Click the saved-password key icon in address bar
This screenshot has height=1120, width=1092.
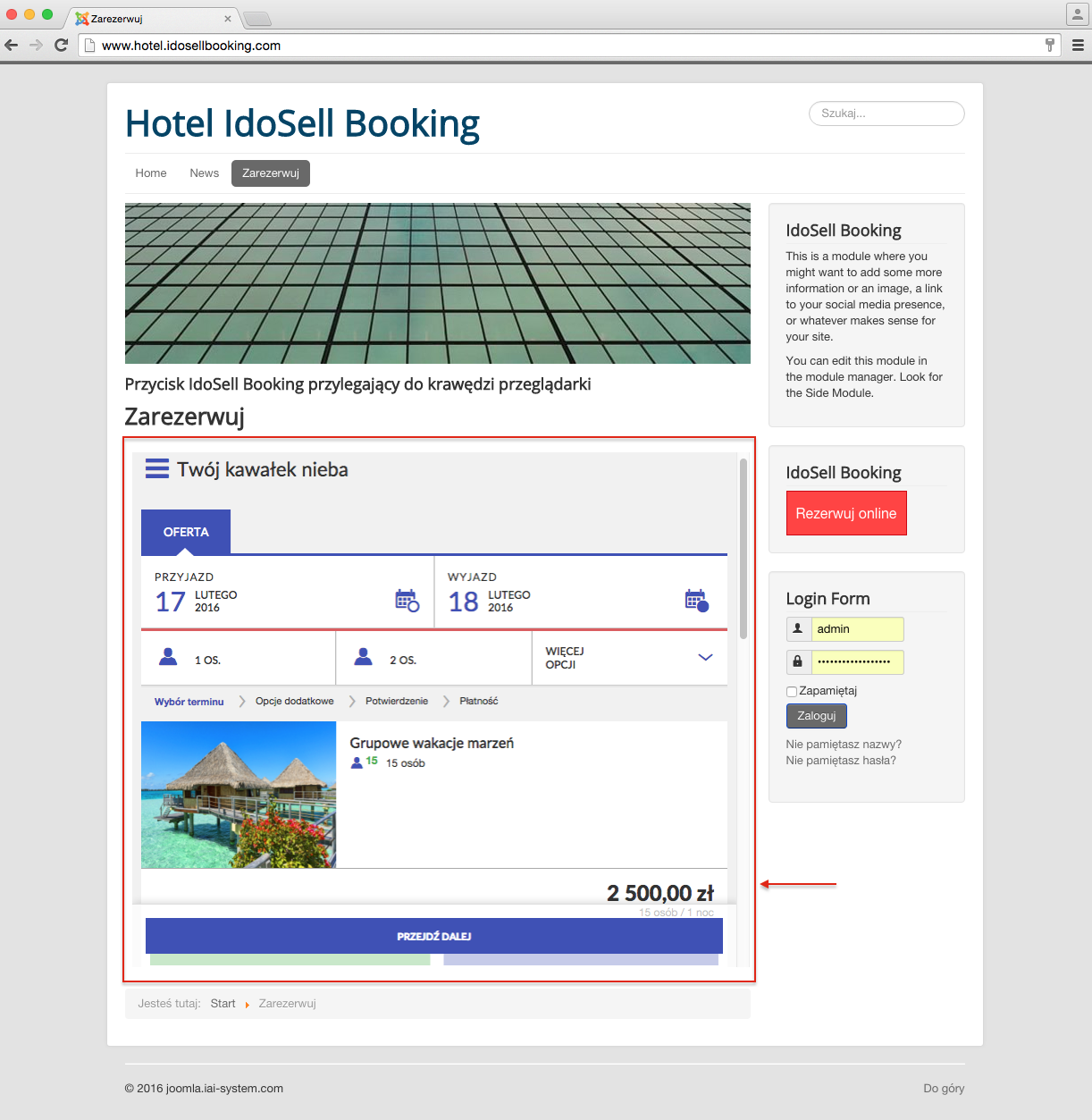tap(1050, 45)
